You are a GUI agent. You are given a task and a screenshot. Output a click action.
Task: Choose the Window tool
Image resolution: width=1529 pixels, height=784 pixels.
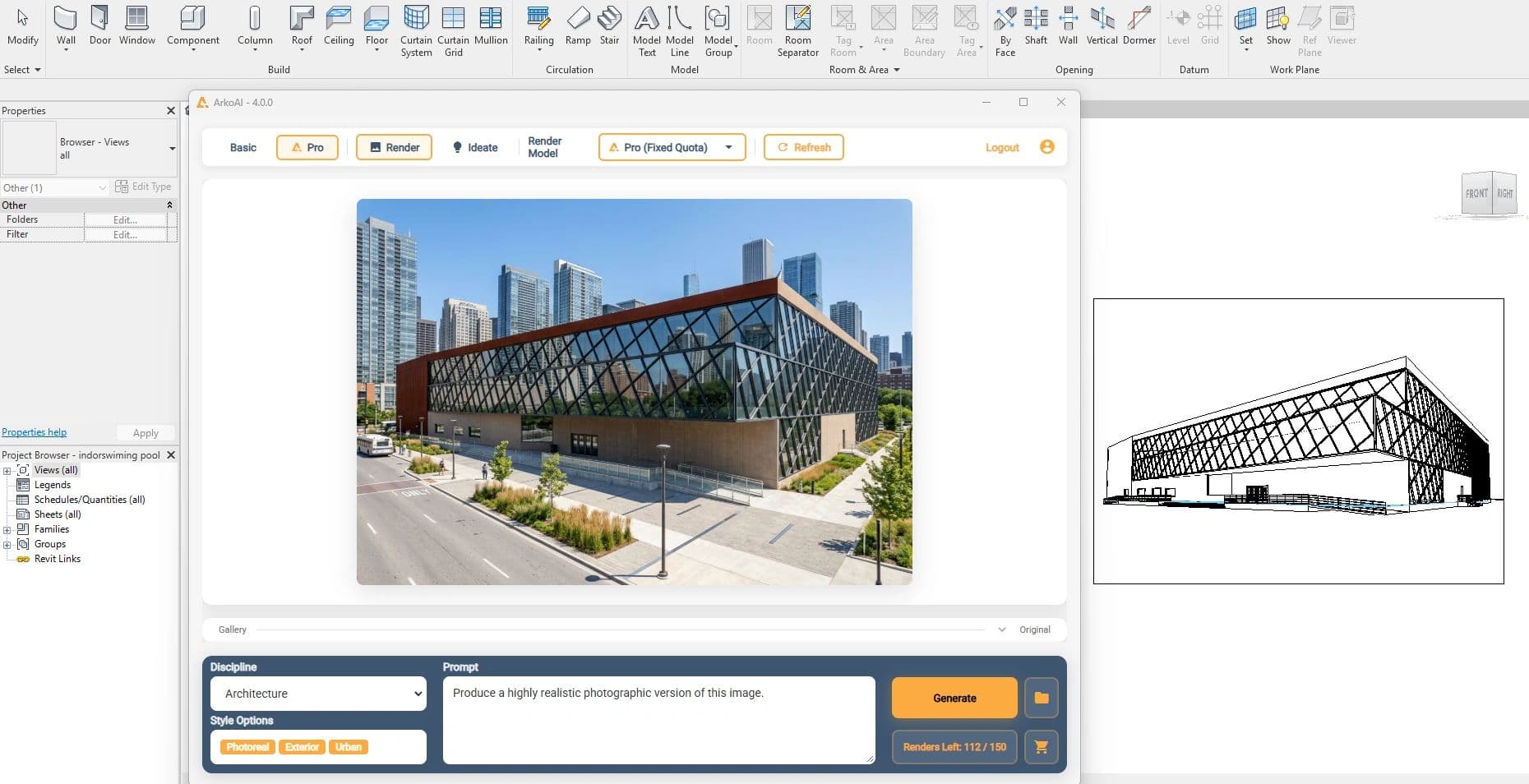pyautogui.click(x=136, y=26)
